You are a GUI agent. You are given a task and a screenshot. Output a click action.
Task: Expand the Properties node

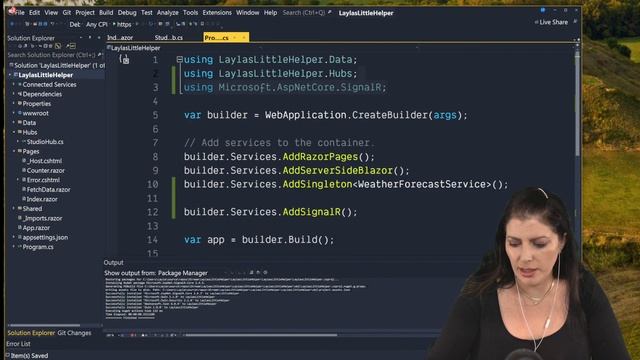(13, 104)
